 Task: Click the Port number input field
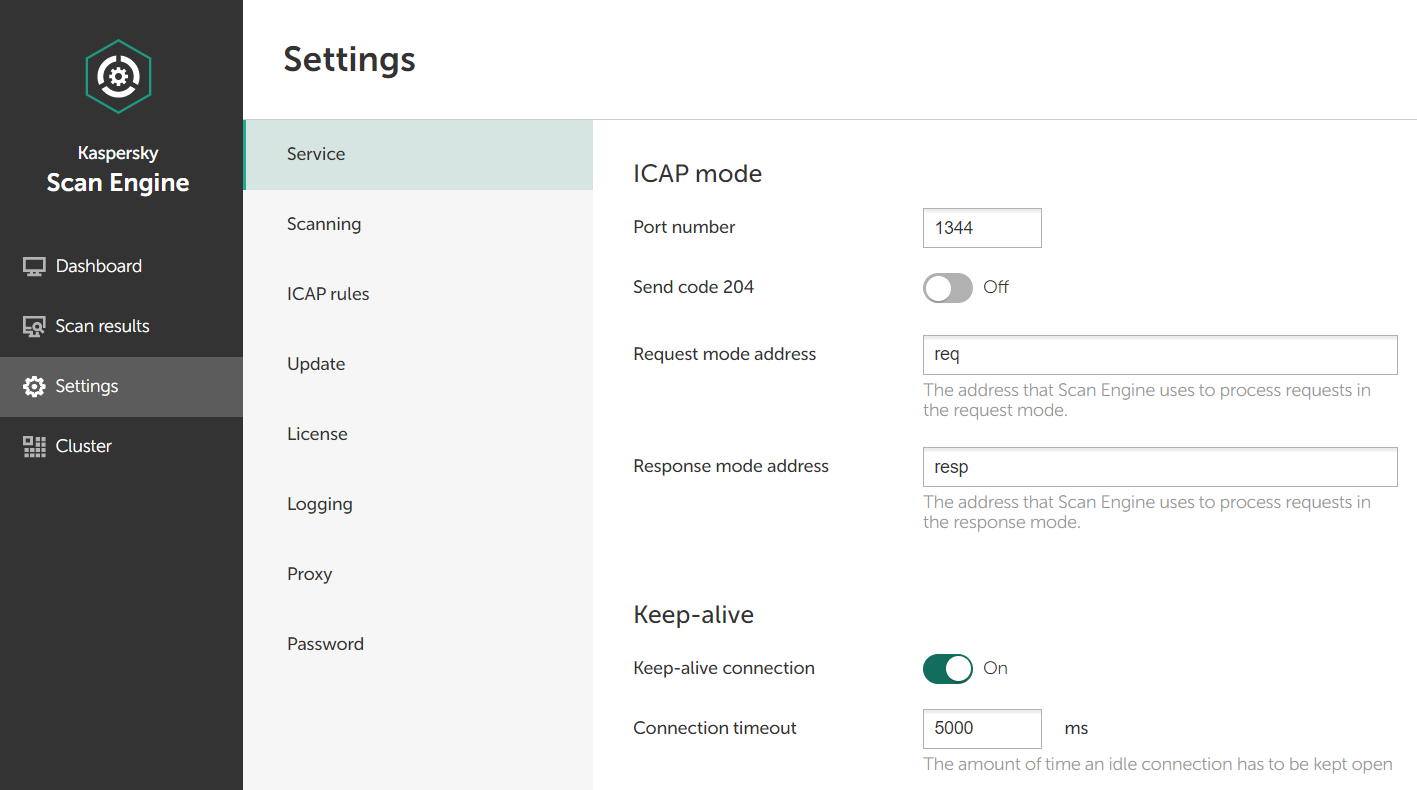pyautogui.click(x=981, y=228)
